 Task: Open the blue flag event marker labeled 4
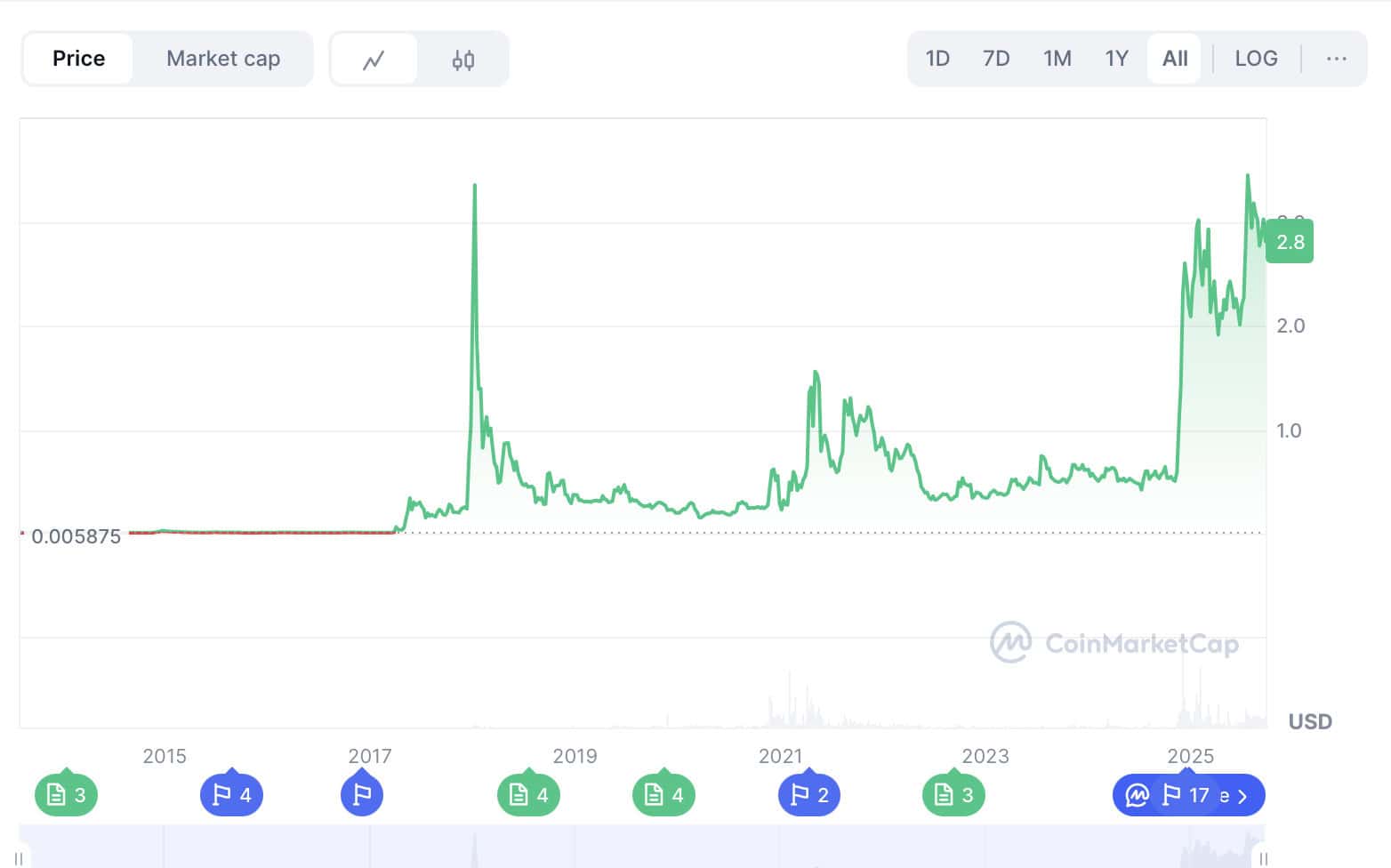point(231,794)
